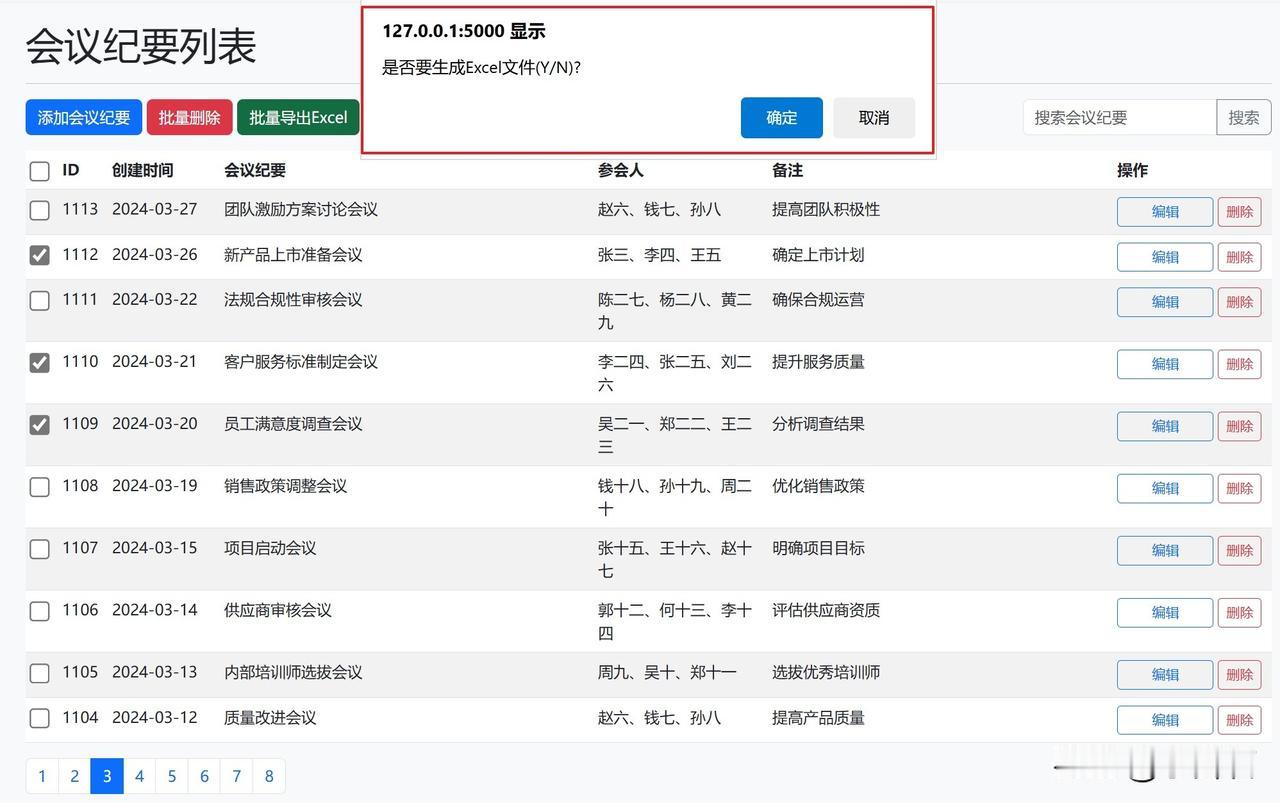Click the red 批量删除 button
Image resolution: width=1280 pixels, height=803 pixels.
pyautogui.click(x=190, y=117)
